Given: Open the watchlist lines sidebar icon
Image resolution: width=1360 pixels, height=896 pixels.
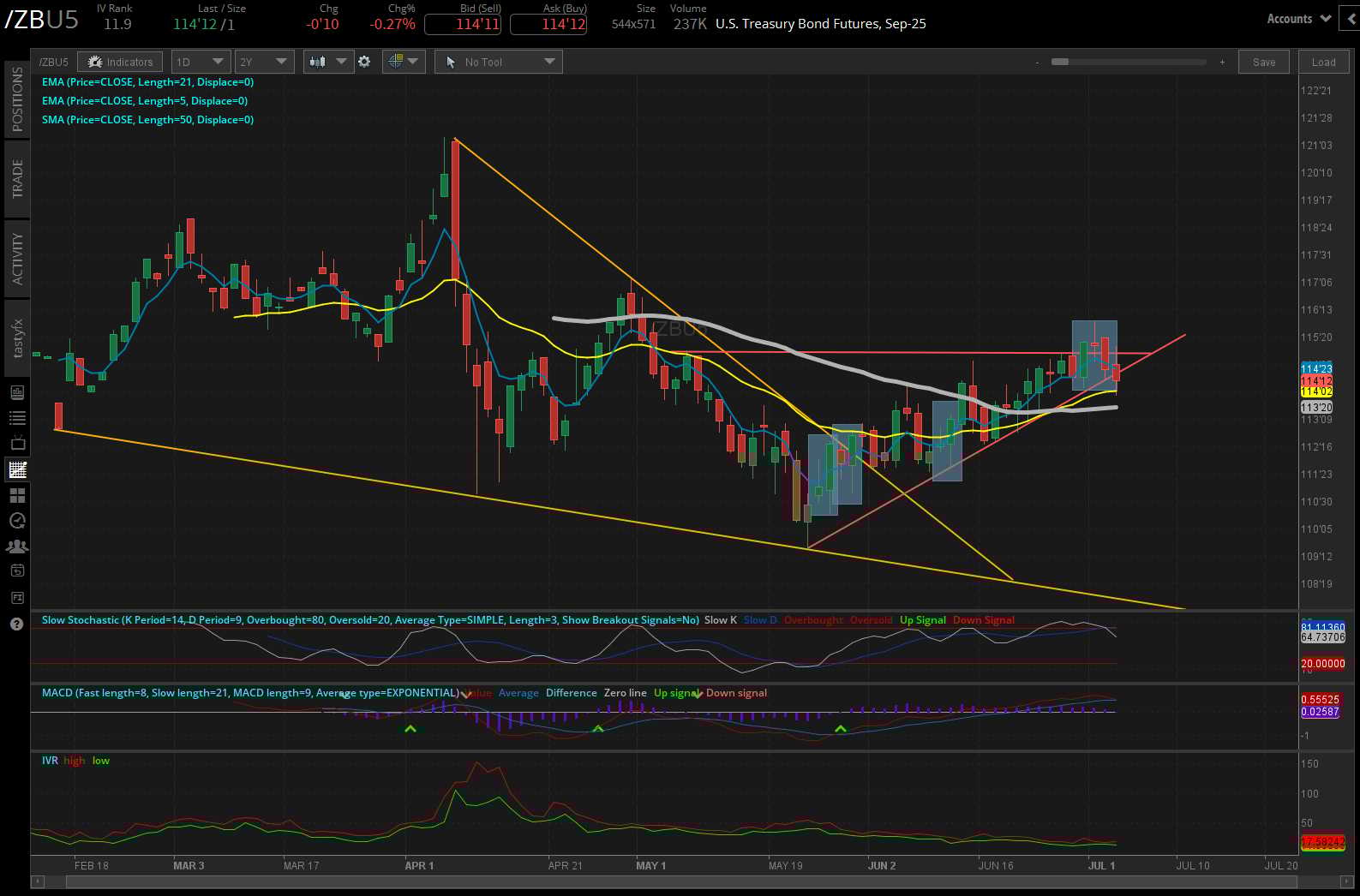Looking at the screenshot, I should (17, 418).
